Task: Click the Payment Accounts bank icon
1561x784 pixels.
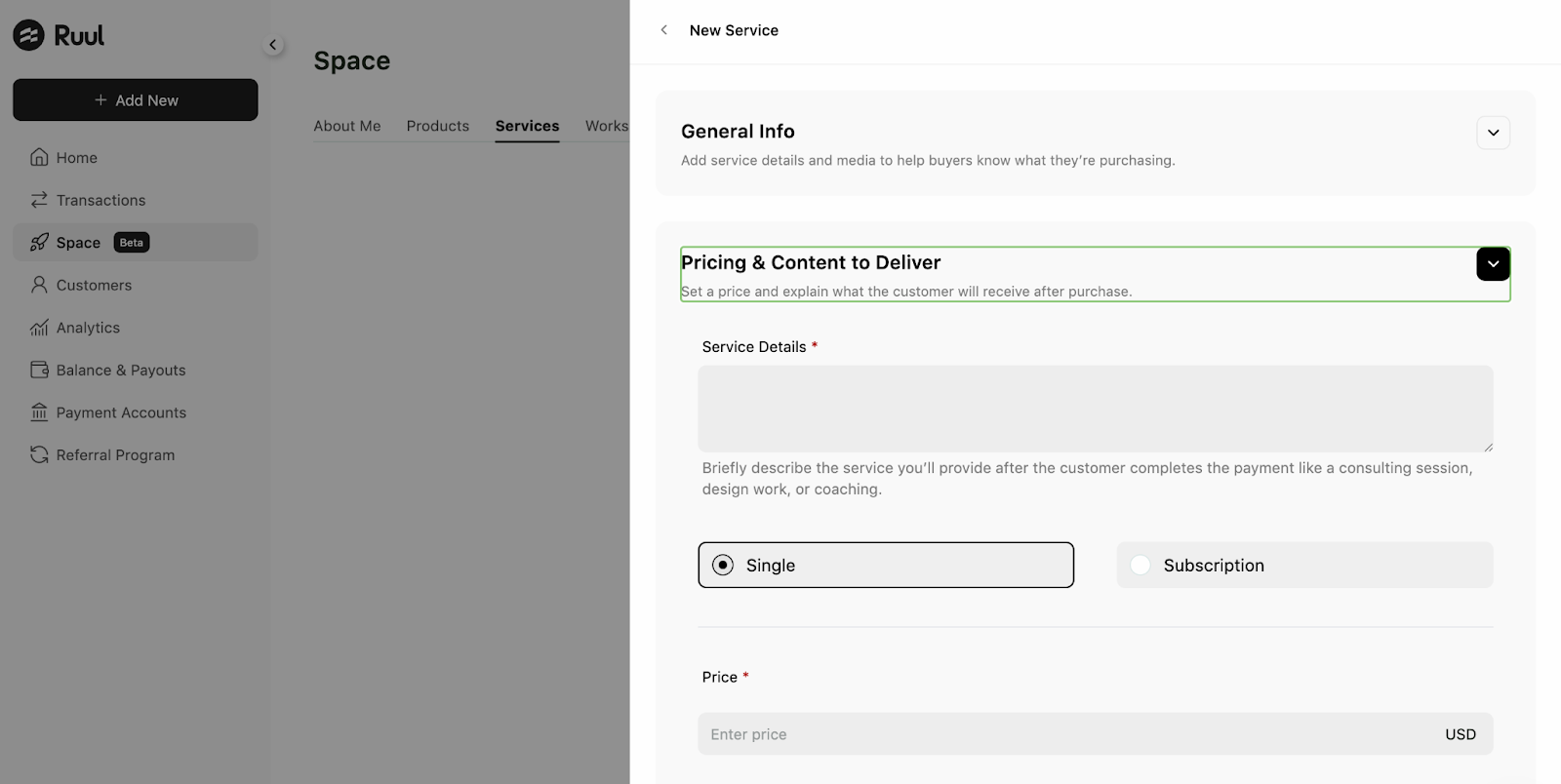Action: pyautogui.click(x=39, y=412)
